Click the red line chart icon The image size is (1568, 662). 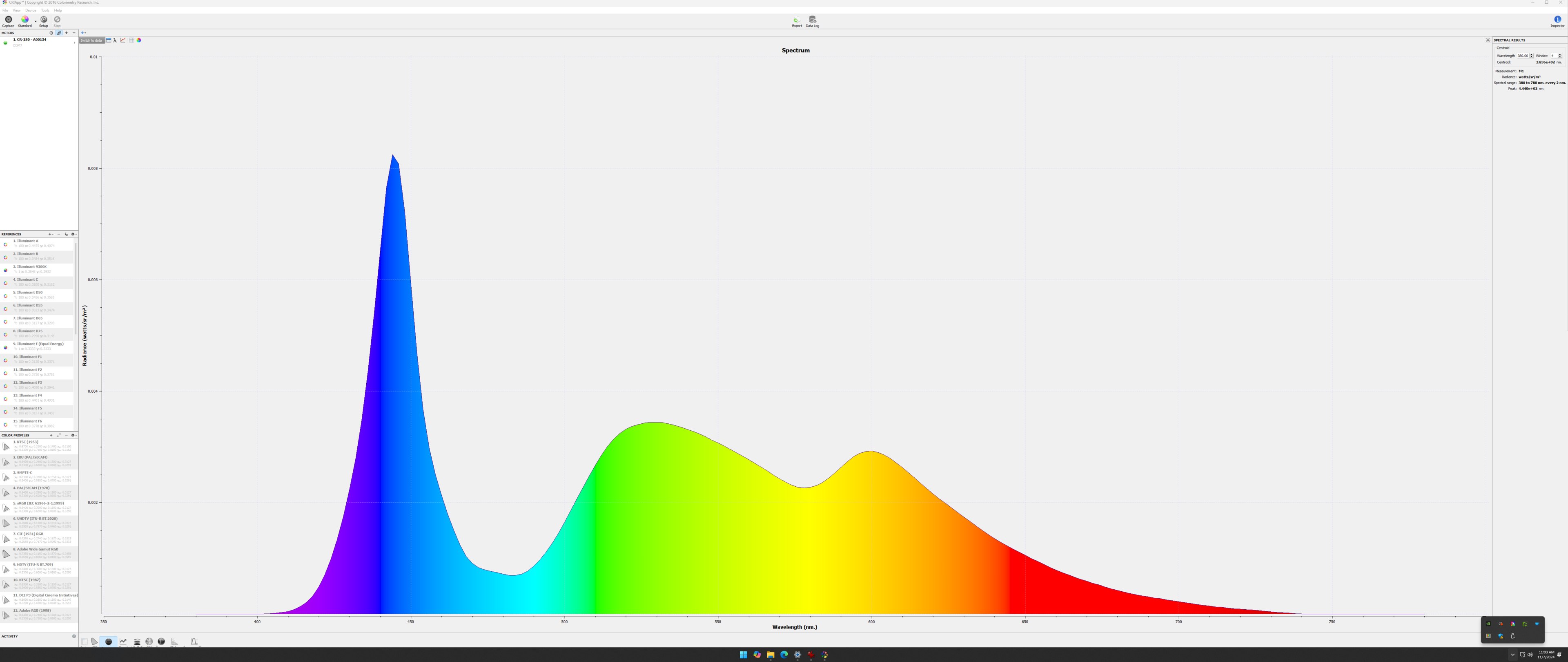123,40
